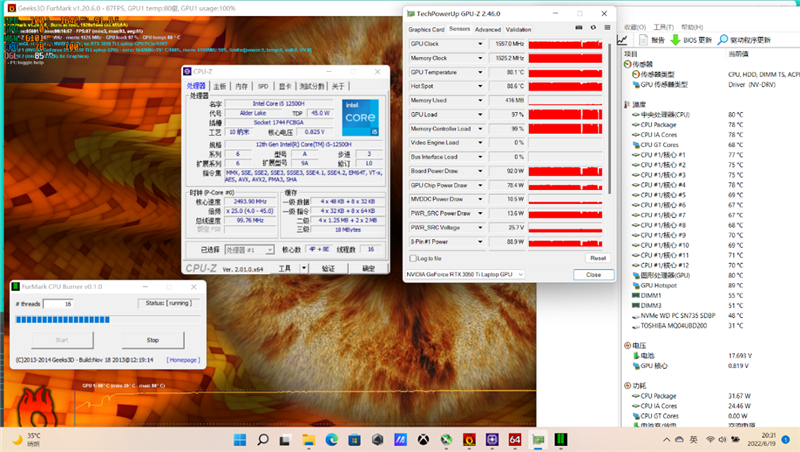Click the GPU Clock red sensor graph

(x=565, y=44)
